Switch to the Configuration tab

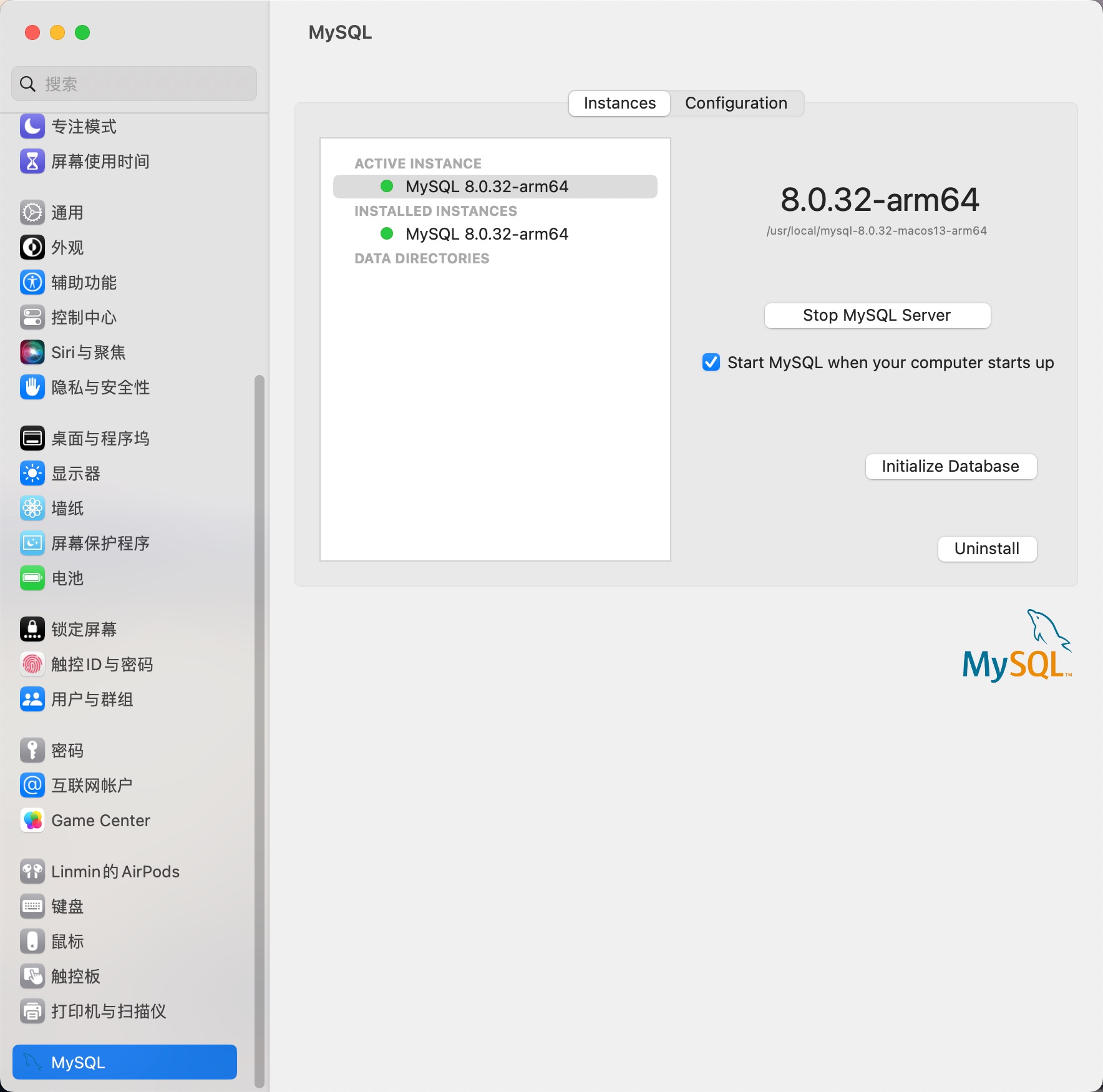tap(736, 104)
